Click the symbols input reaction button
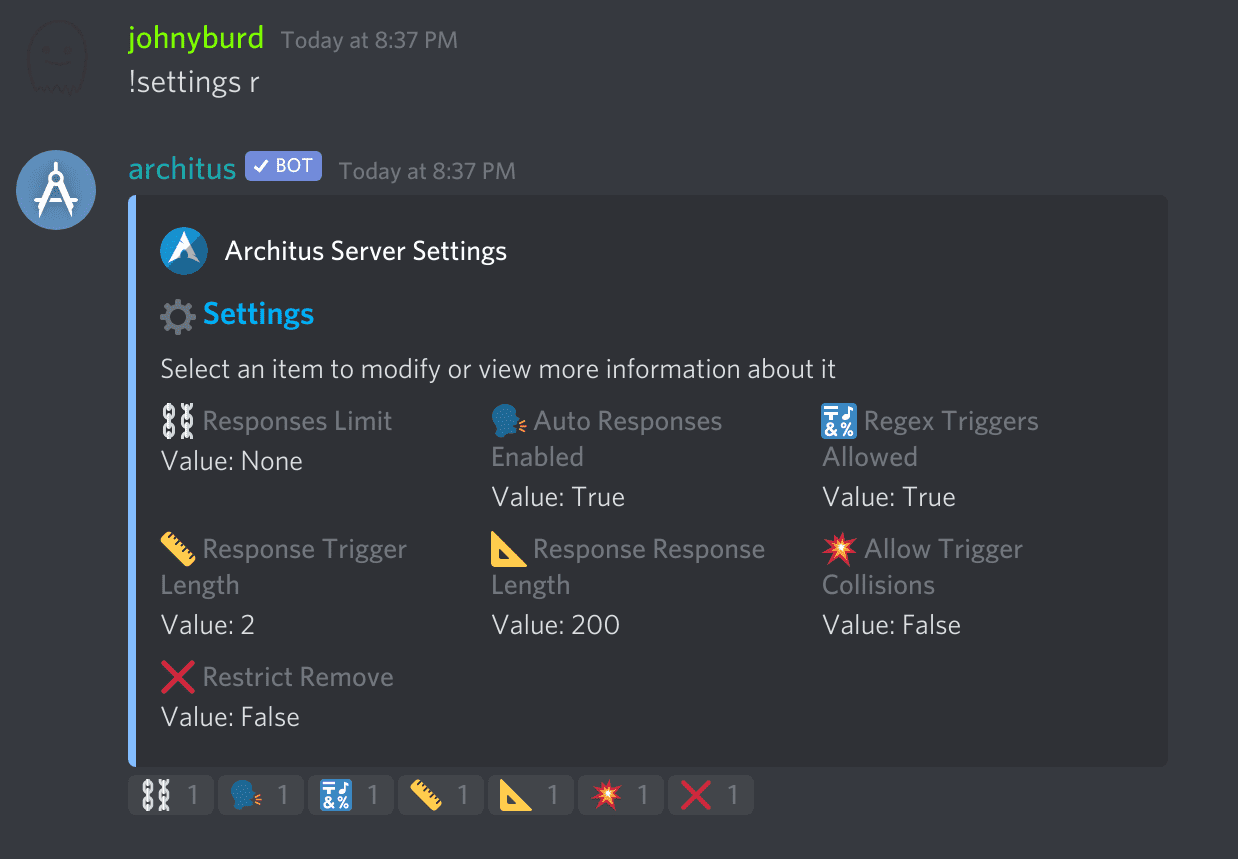Screen dimensions: 1238x859 point(350,795)
